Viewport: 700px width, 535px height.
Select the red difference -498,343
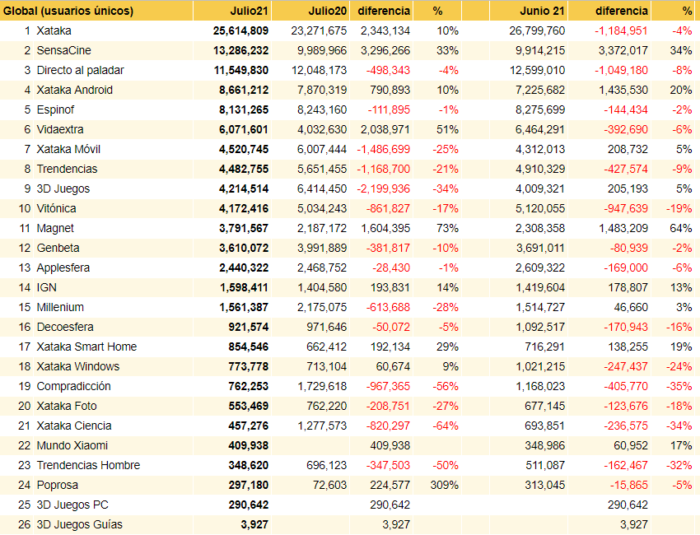[x=388, y=70]
